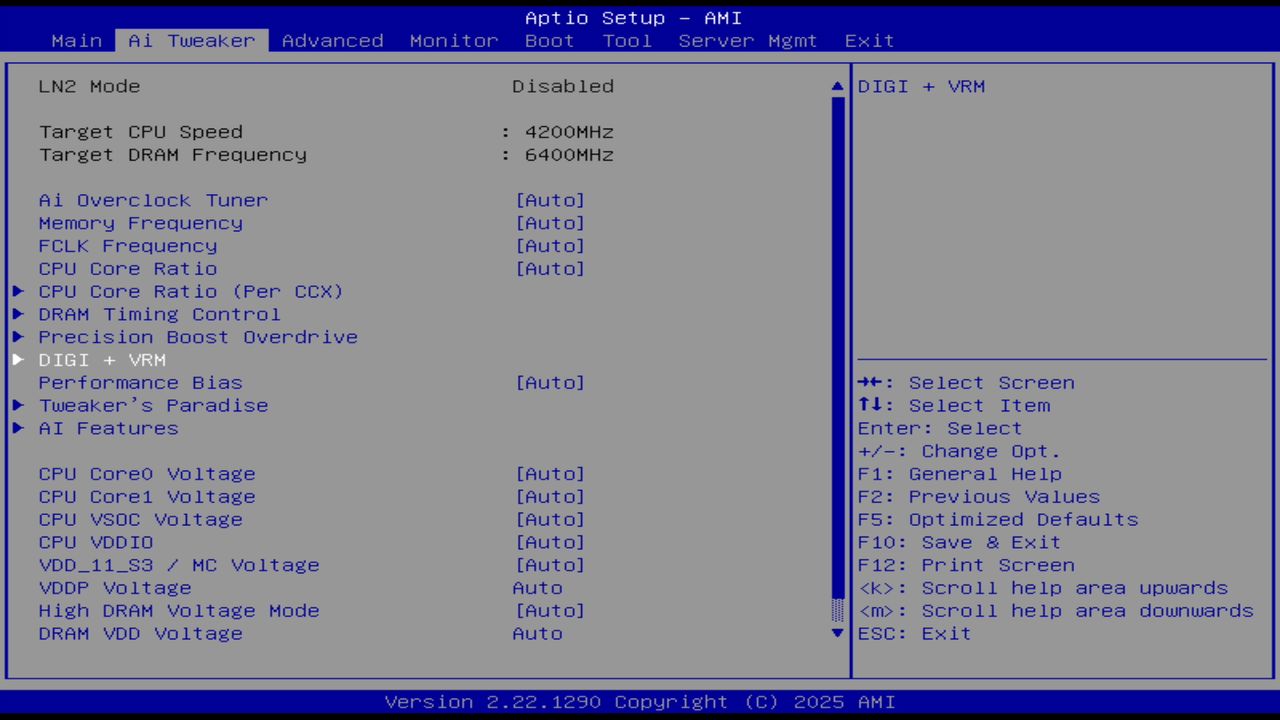This screenshot has height=720, width=1280.
Task: Select the Memory Frequency label
Action: coord(141,224)
